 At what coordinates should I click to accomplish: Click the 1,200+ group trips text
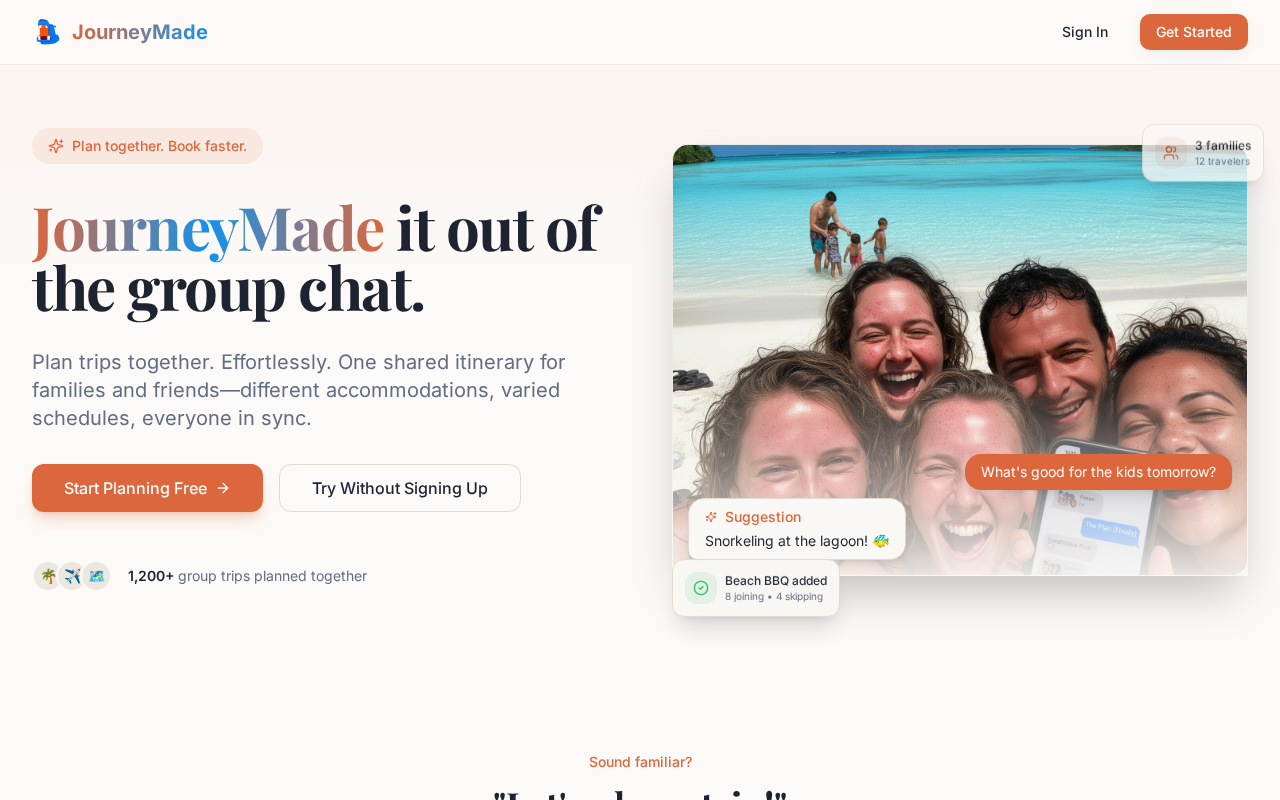click(247, 576)
